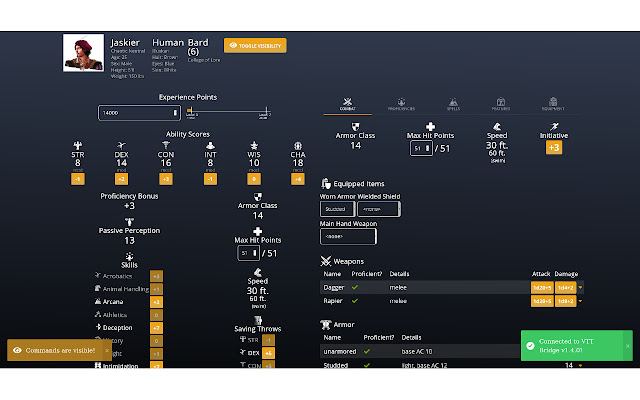Open the Equipment tab
The width and height of the screenshot is (640, 400).
pos(553,104)
